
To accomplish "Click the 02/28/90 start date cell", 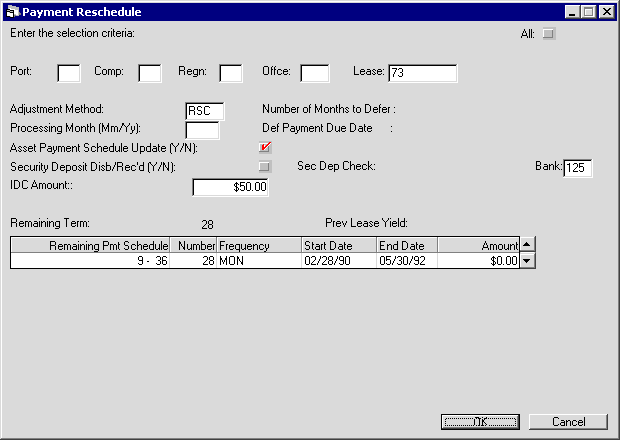I will pos(339,261).
